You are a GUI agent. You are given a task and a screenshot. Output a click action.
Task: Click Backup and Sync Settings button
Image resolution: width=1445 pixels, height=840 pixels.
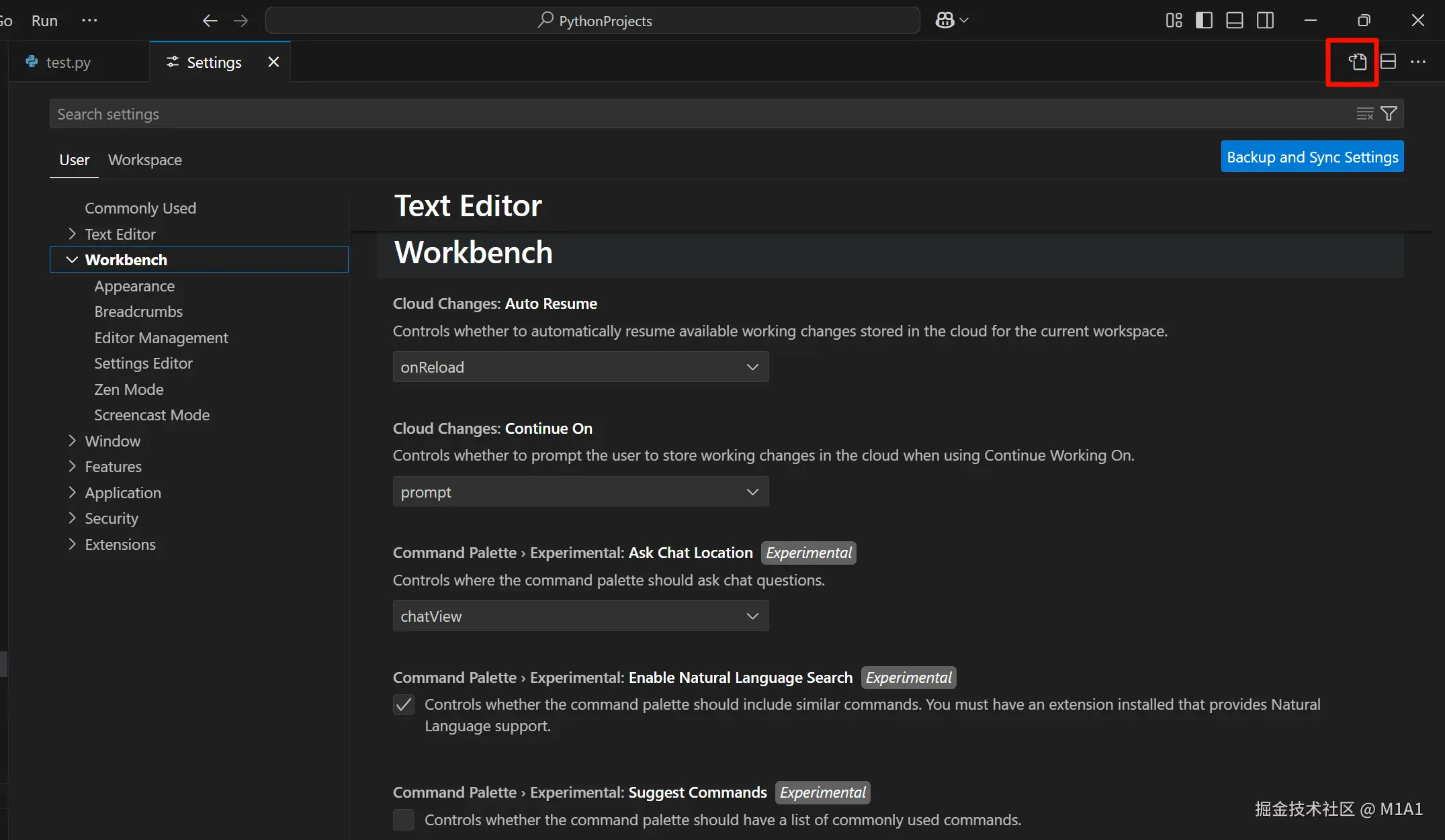point(1311,157)
